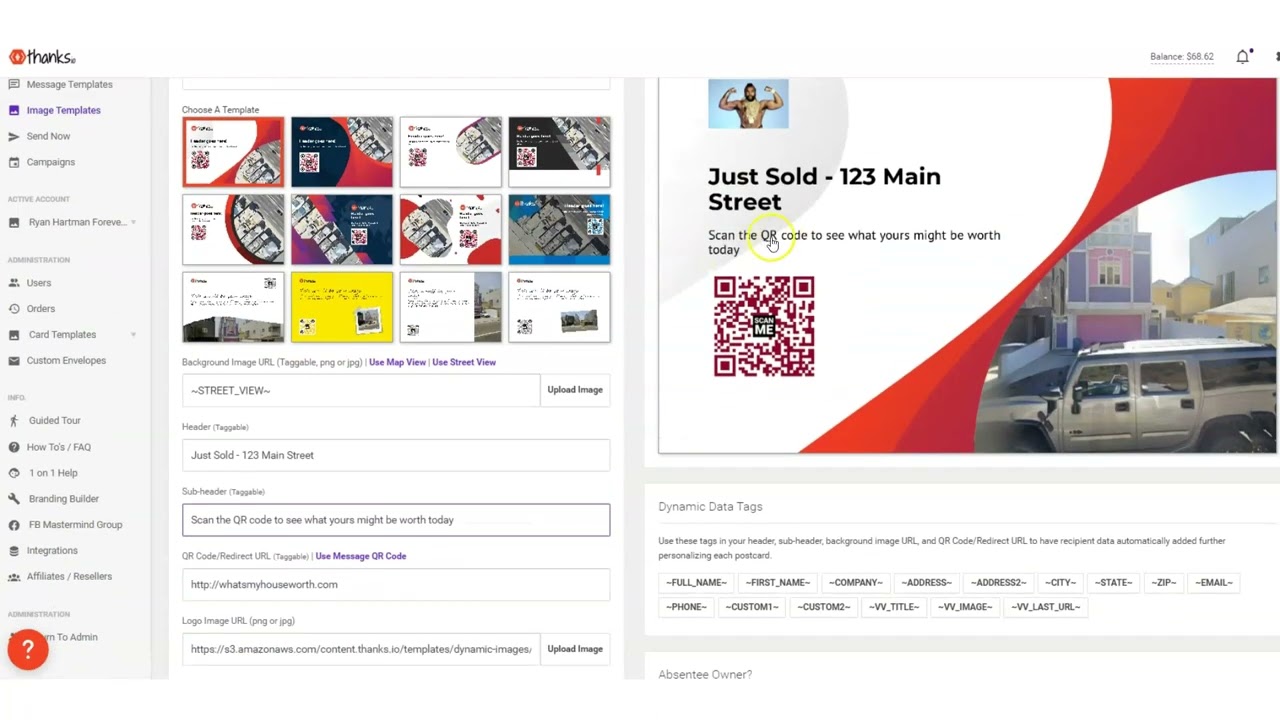
Task: Insert the ~FIRST_NAME~ tag
Action: (x=778, y=583)
